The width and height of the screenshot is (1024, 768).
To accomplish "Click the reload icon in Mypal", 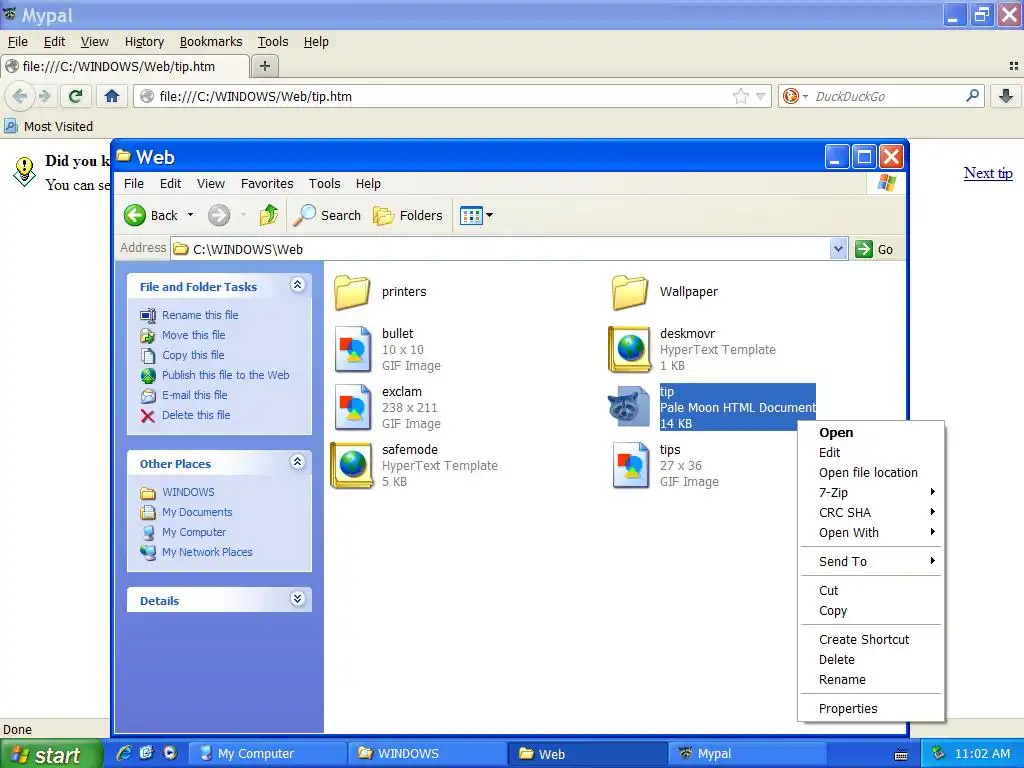I will coord(75,97).
